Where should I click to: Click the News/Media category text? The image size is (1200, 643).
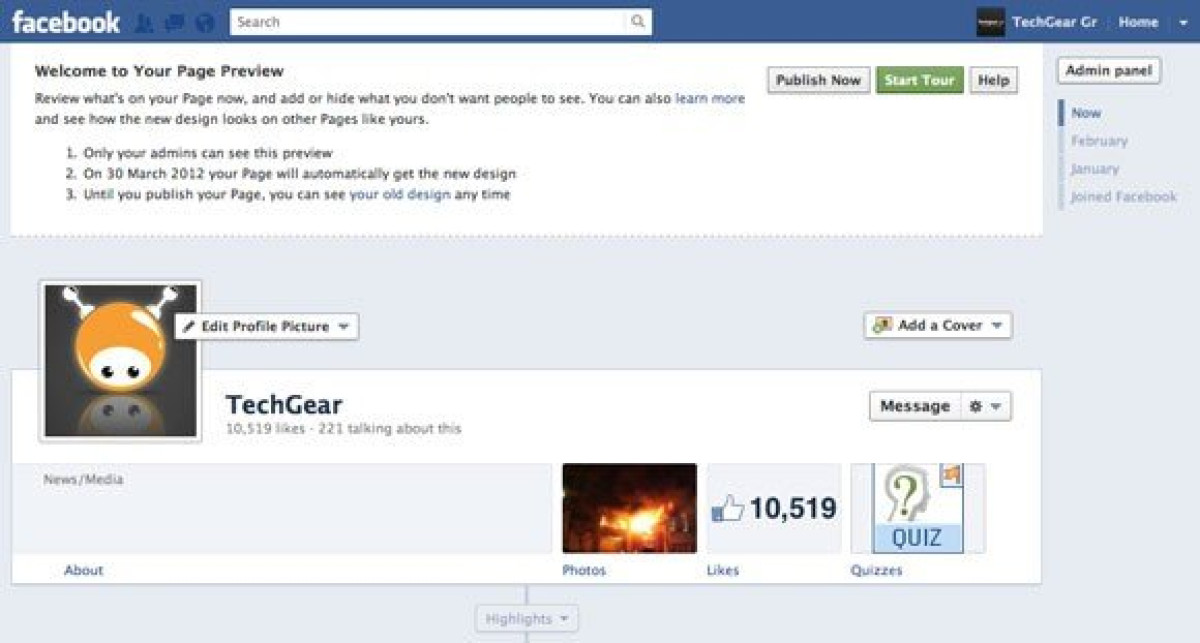point(83,480)
